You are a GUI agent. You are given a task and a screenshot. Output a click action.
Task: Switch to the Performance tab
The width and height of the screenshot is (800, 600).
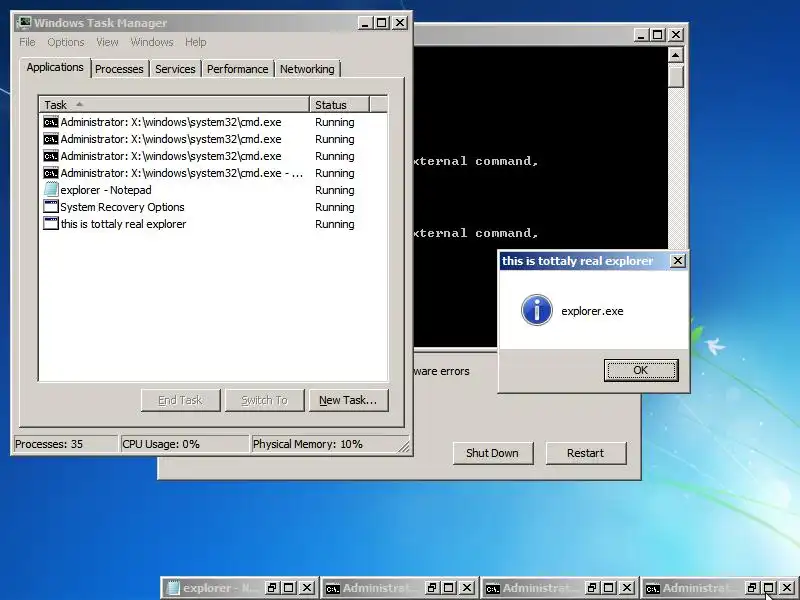click(x=237, y=69)
